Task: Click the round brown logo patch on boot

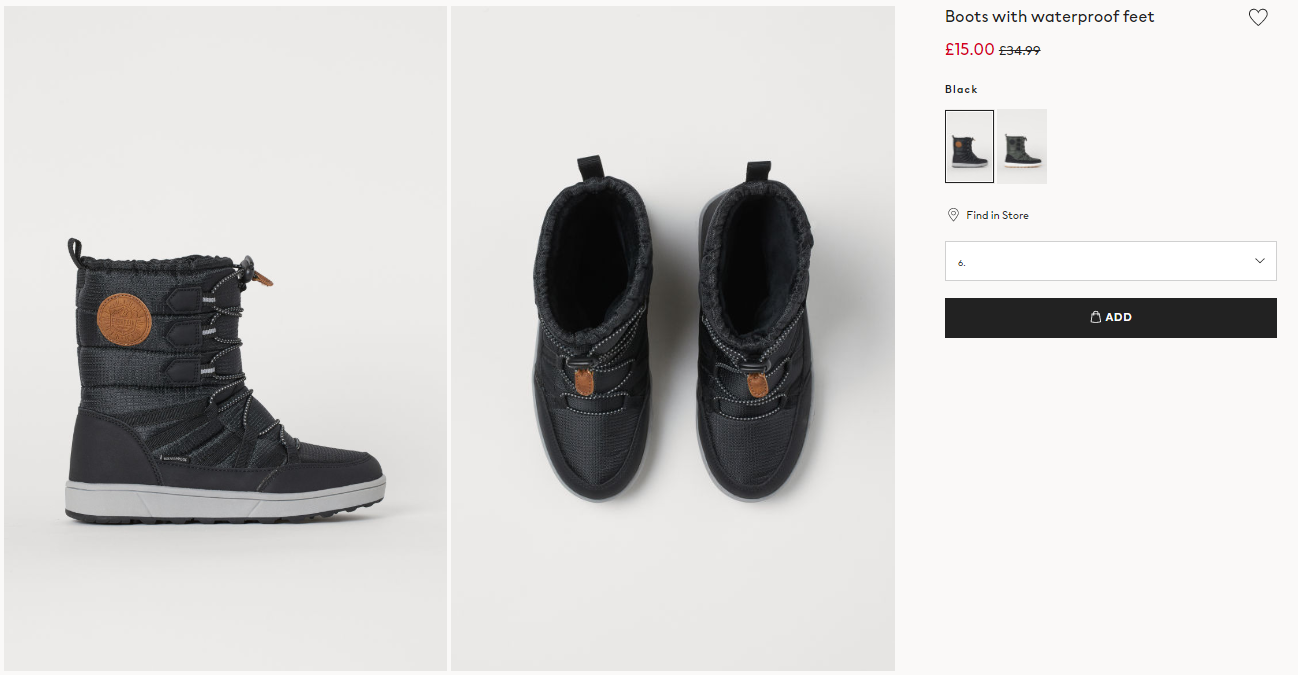Action: [x=124, y=318]
